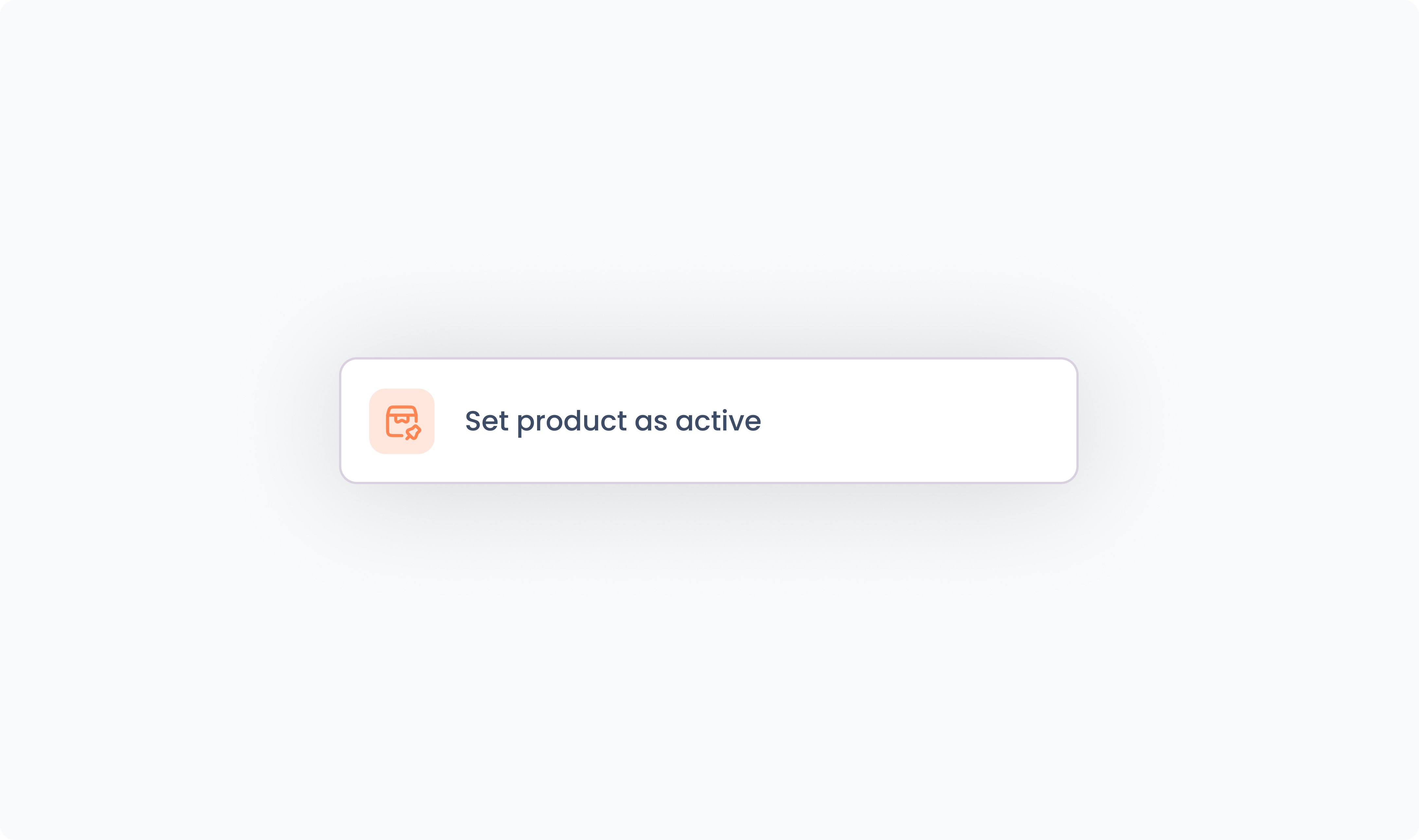Screen dimensions: 1419x840
Task: Select the storefront pin icon
Action: [403, 422]
